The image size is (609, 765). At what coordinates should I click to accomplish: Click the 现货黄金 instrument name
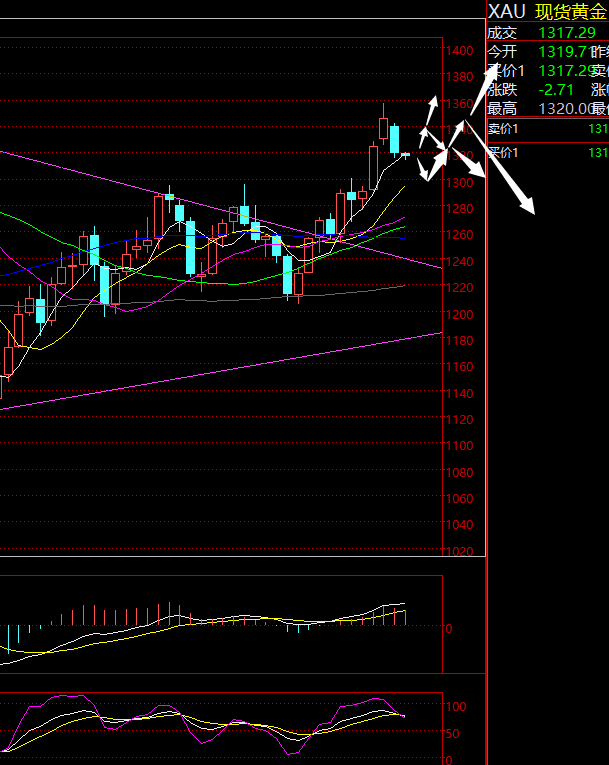tap(571, 12)
